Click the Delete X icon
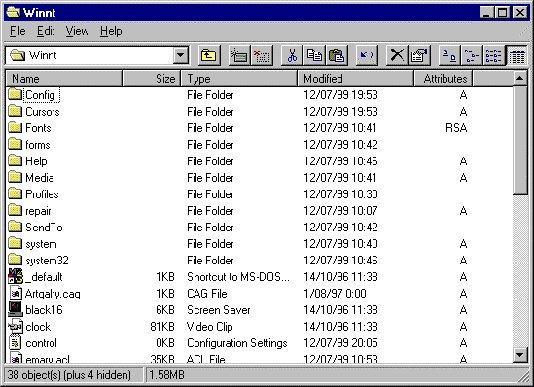534x387 pixels. [397, 55]
